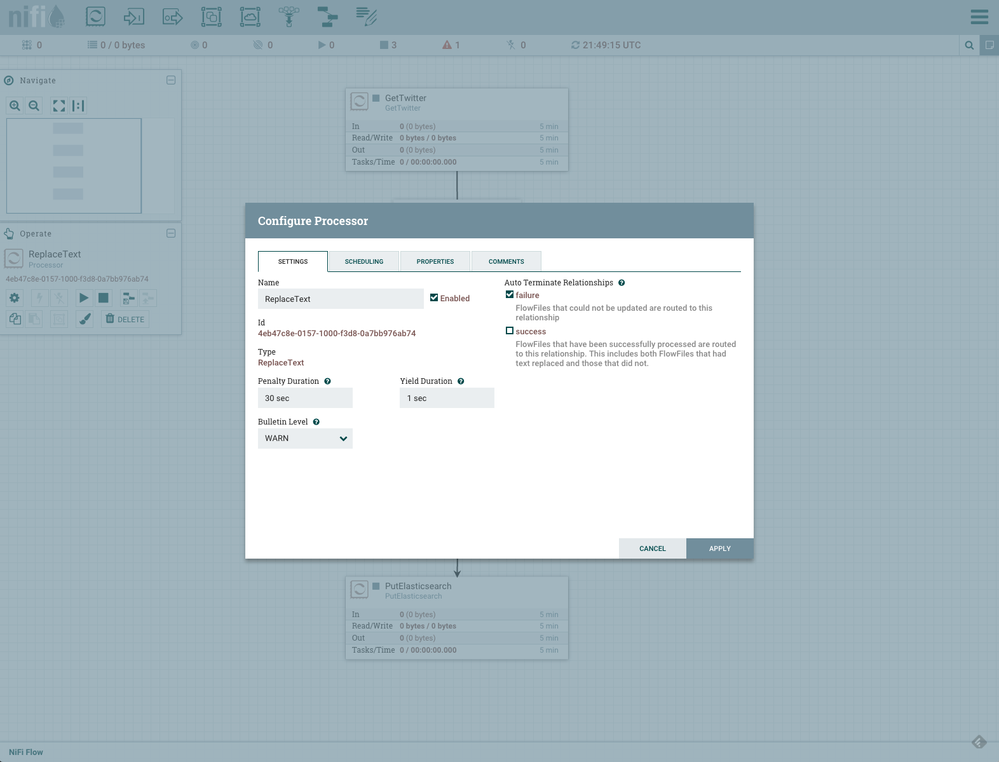Screen dimensions: 999x762
Task: Click the processor Id value text
Action: coord(337,333)
